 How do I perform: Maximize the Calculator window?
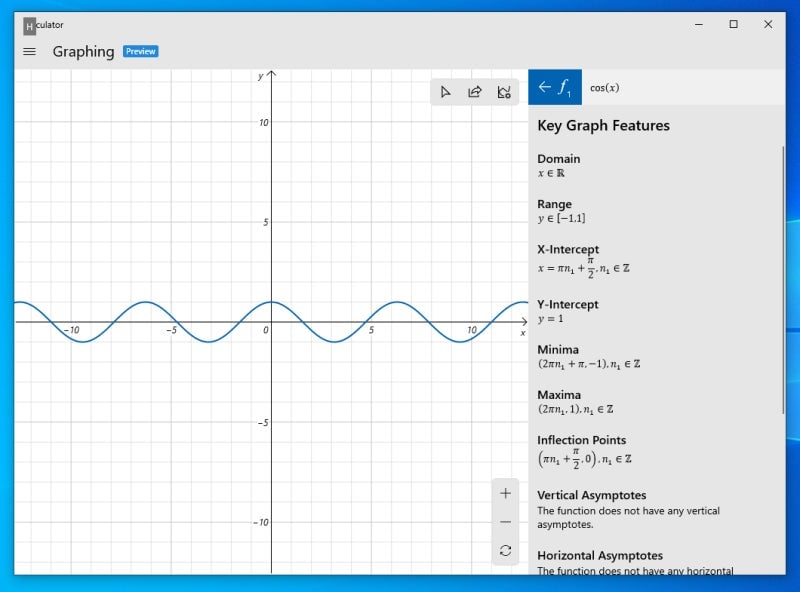click(x=733, y=25)
